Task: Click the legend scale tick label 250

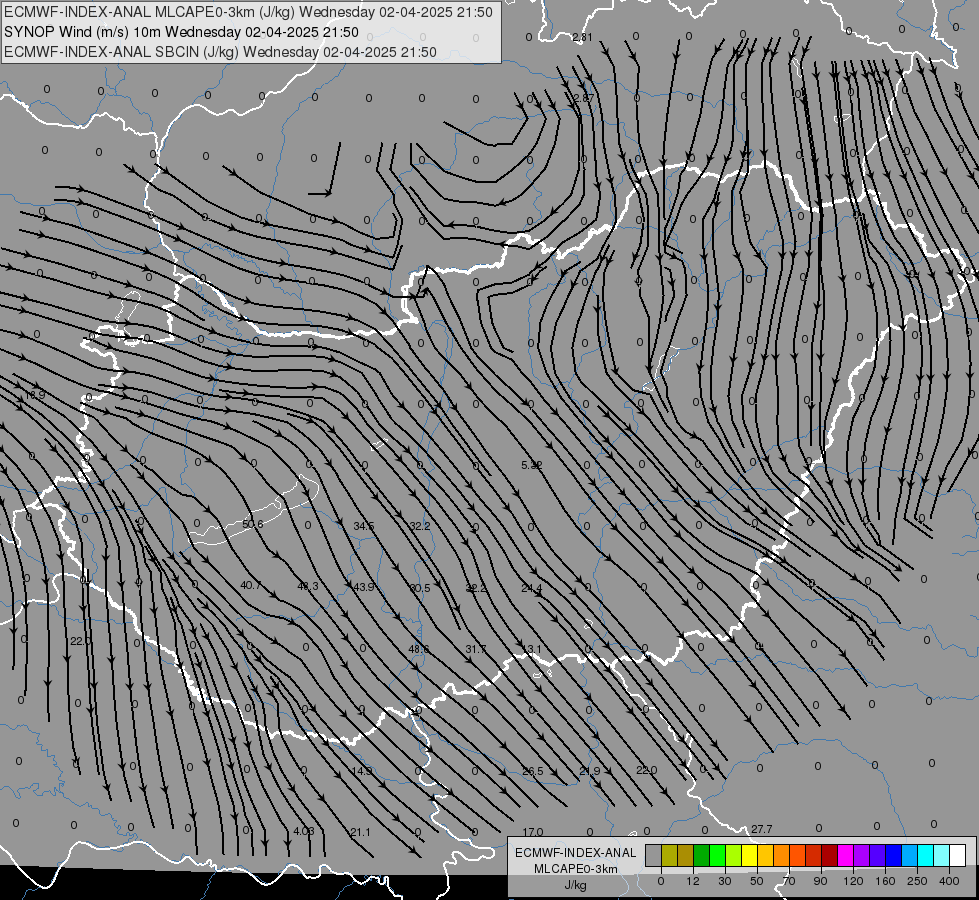Action: (917, 881)
